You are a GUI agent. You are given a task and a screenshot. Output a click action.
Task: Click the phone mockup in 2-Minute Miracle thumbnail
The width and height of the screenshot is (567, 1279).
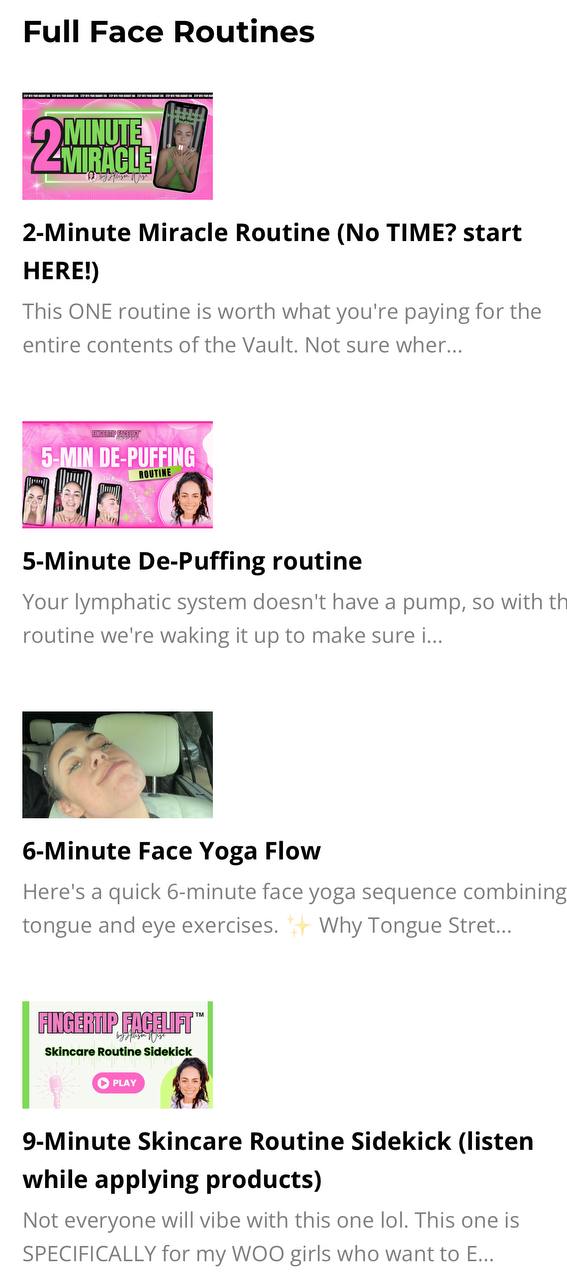tap(183, 145)
